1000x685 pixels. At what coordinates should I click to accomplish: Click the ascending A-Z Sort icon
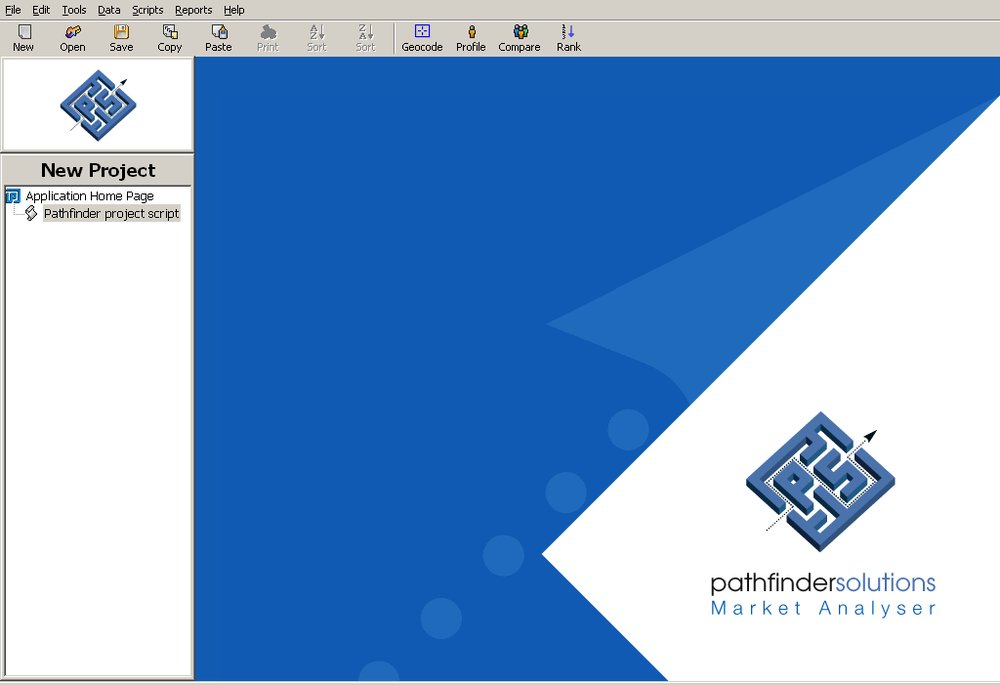coord(317,38)
